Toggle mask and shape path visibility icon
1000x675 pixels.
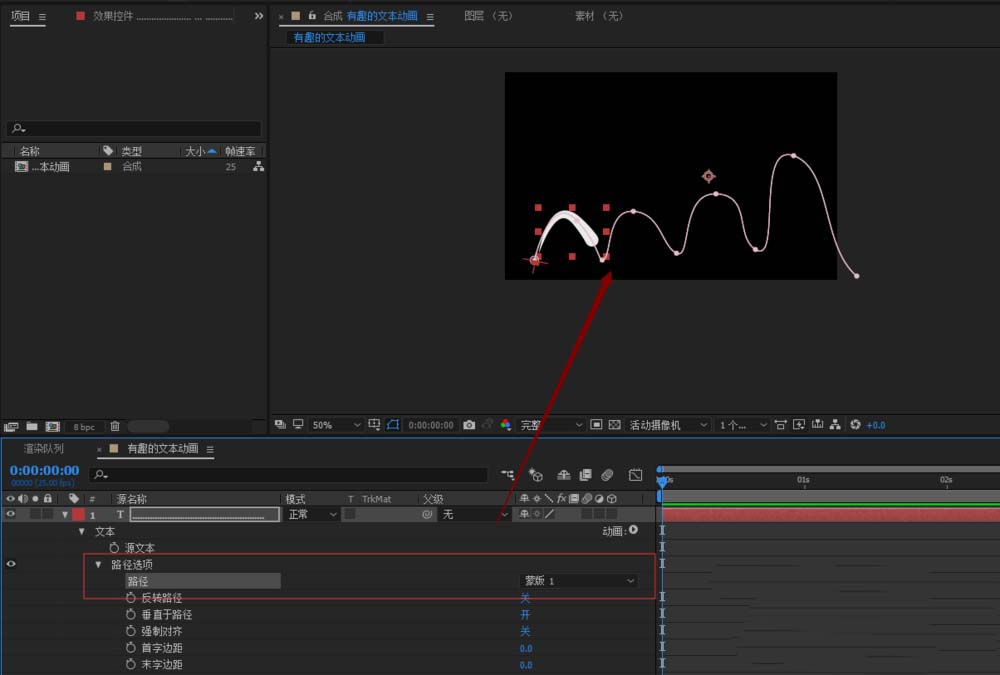click(x=394, y=425)
